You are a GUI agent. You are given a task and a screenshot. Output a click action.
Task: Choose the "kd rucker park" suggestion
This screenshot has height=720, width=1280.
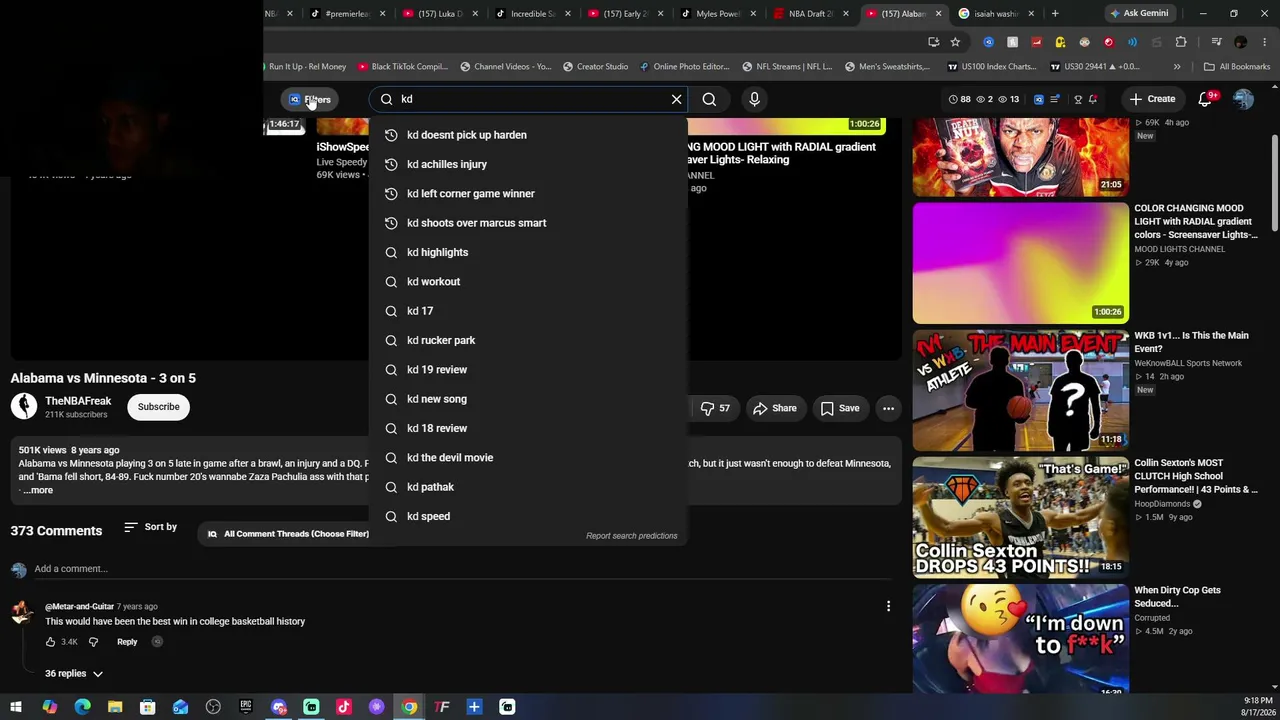(x=528, y=340)
